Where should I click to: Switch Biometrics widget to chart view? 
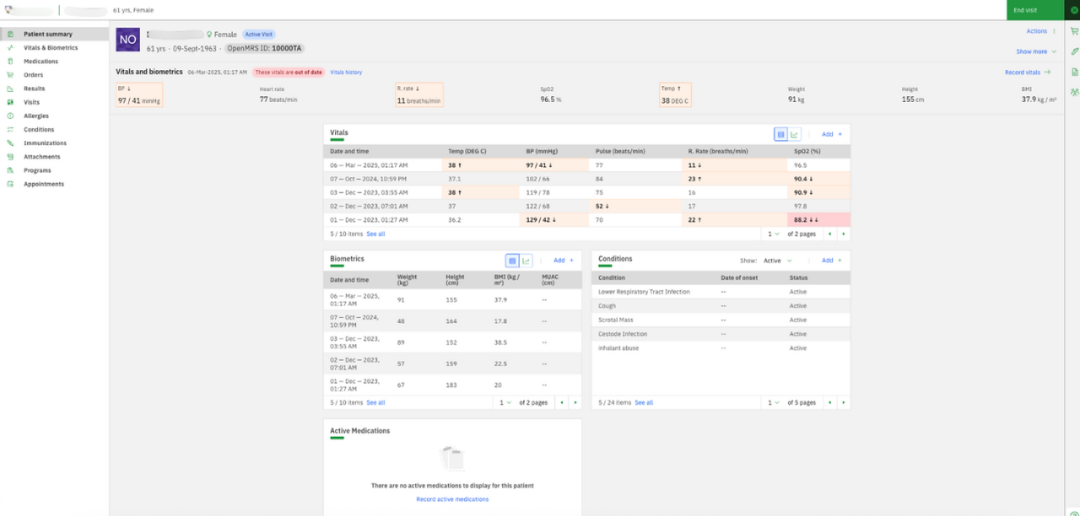click(526, 260)
